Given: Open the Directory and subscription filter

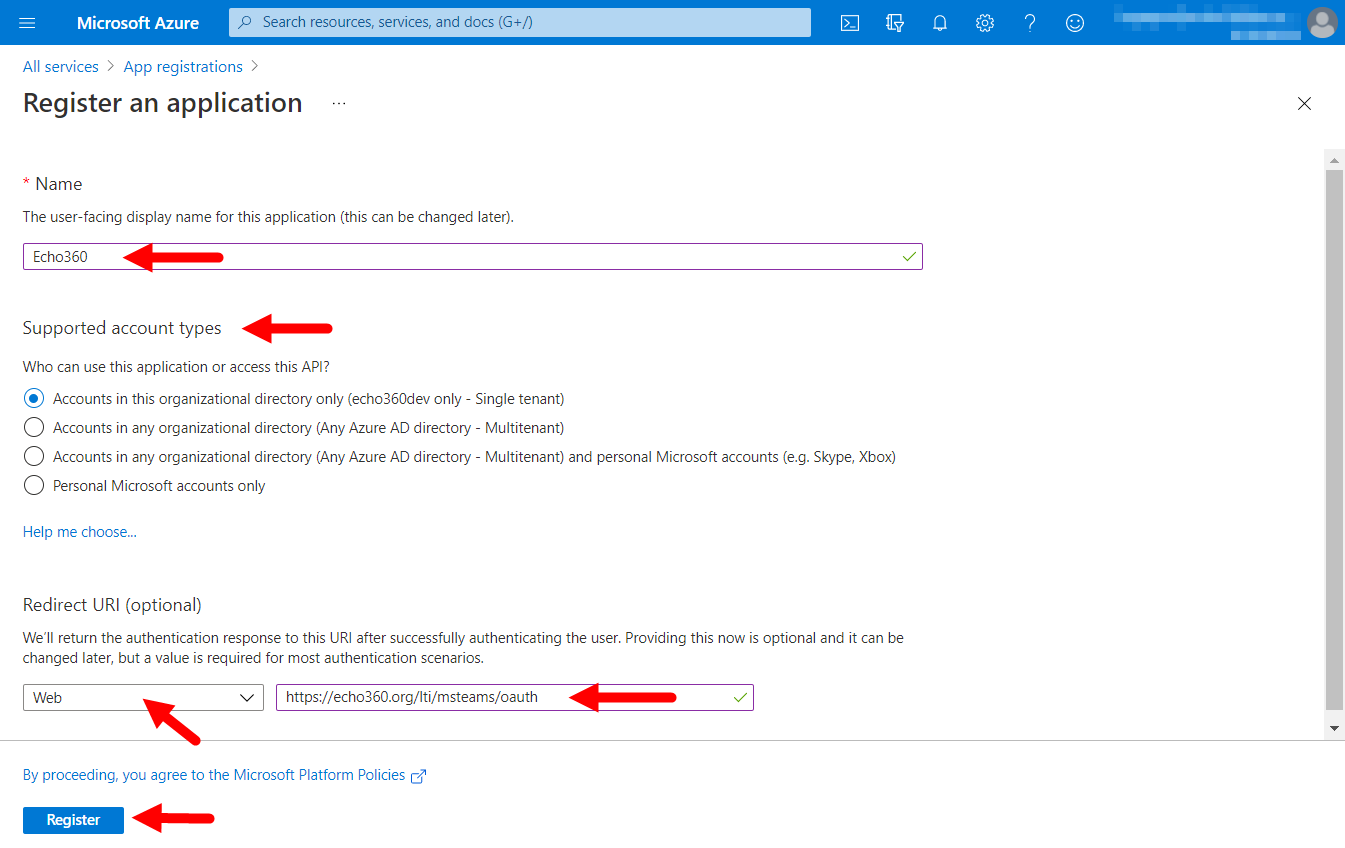Looking at the screenshot, I should (895, 22).
